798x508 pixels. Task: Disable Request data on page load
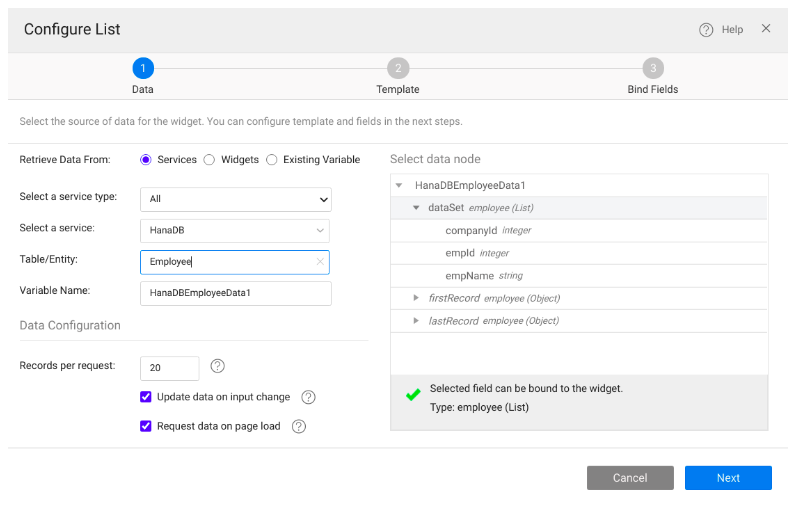click(146, 426)
